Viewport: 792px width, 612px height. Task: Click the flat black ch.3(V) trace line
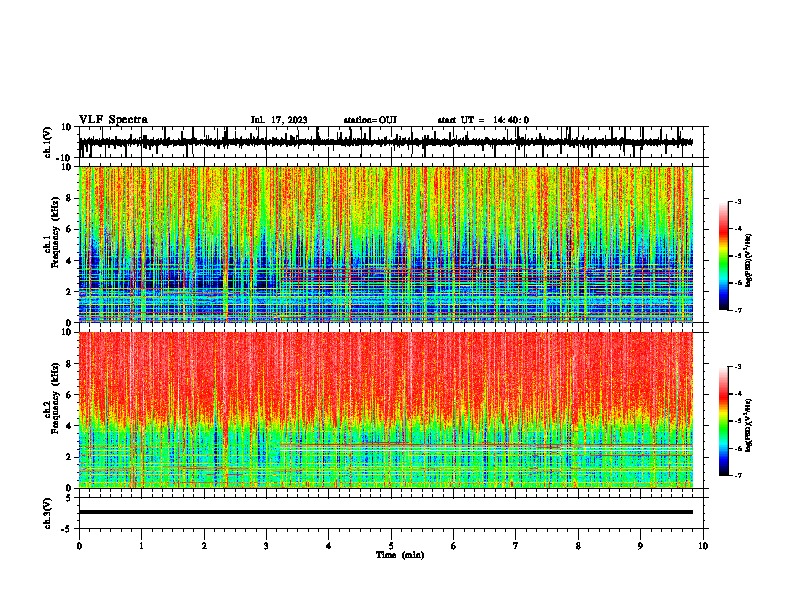click(386, 512)
